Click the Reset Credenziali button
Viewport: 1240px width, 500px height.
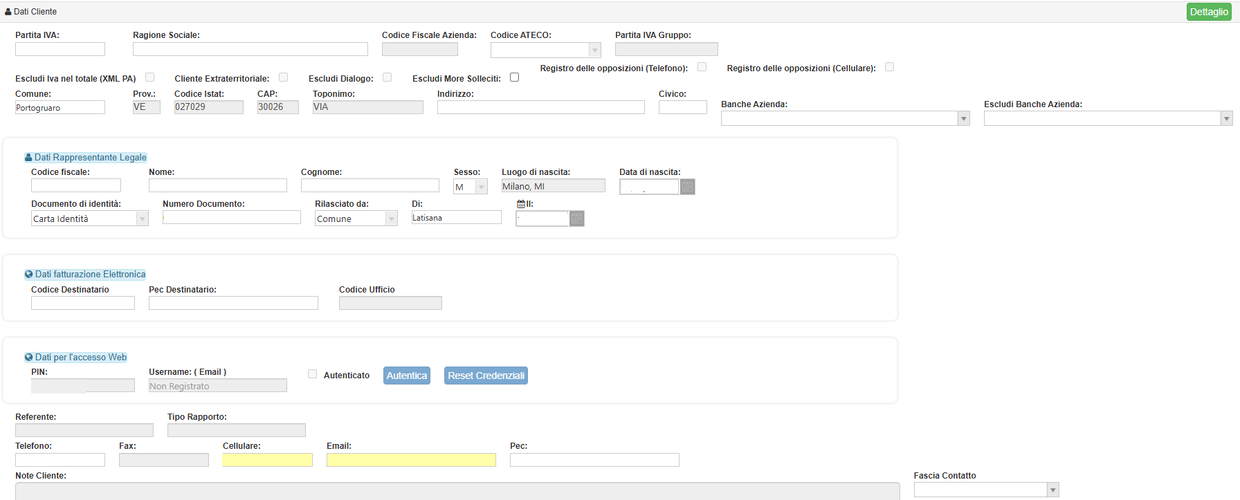486,376
